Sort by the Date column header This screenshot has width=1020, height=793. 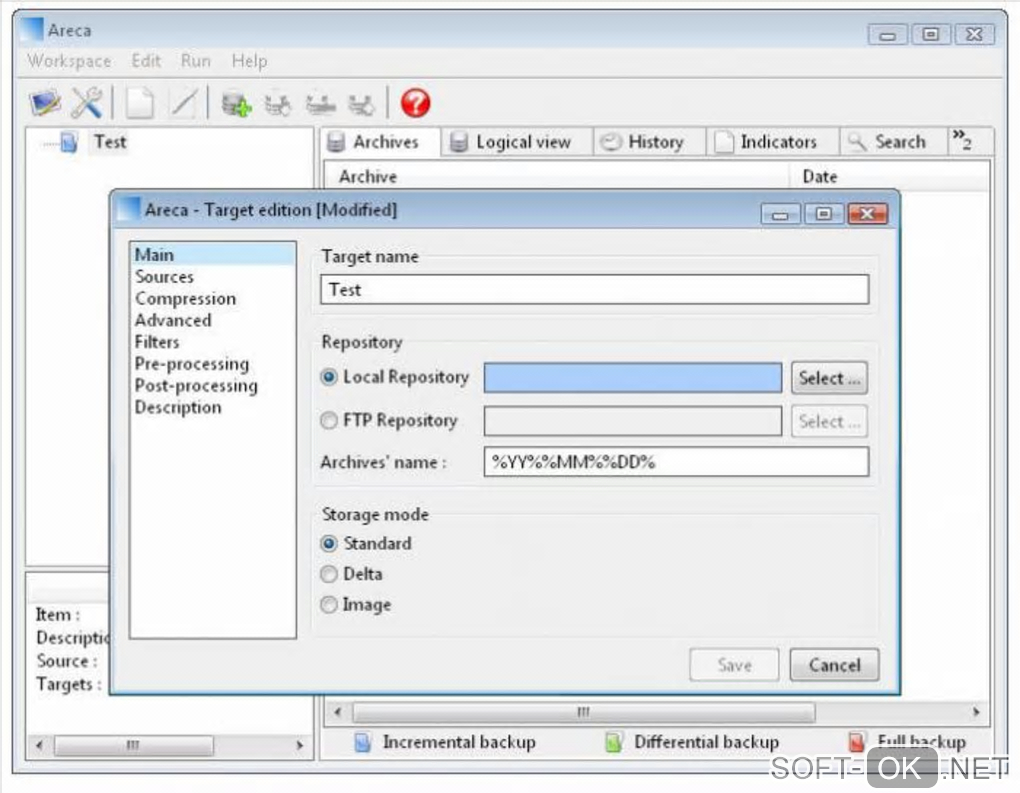click(889, 176)
